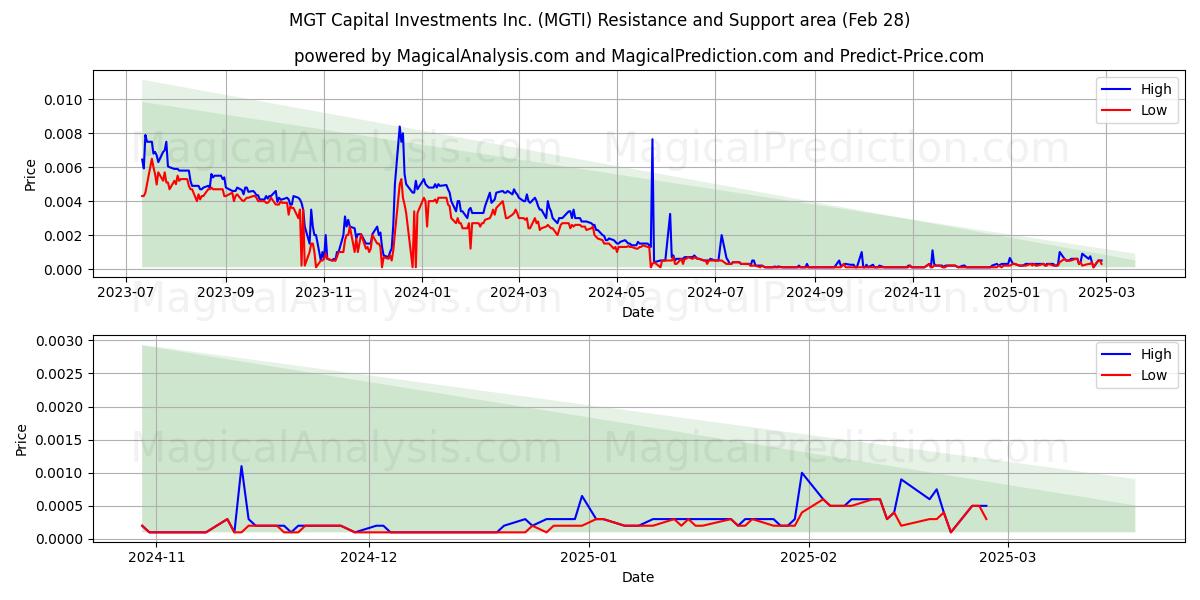Click the upper chart 2025-01 tick label
The width and height of the screenshot is (1200, 600).
click(x=1013, y=292)
